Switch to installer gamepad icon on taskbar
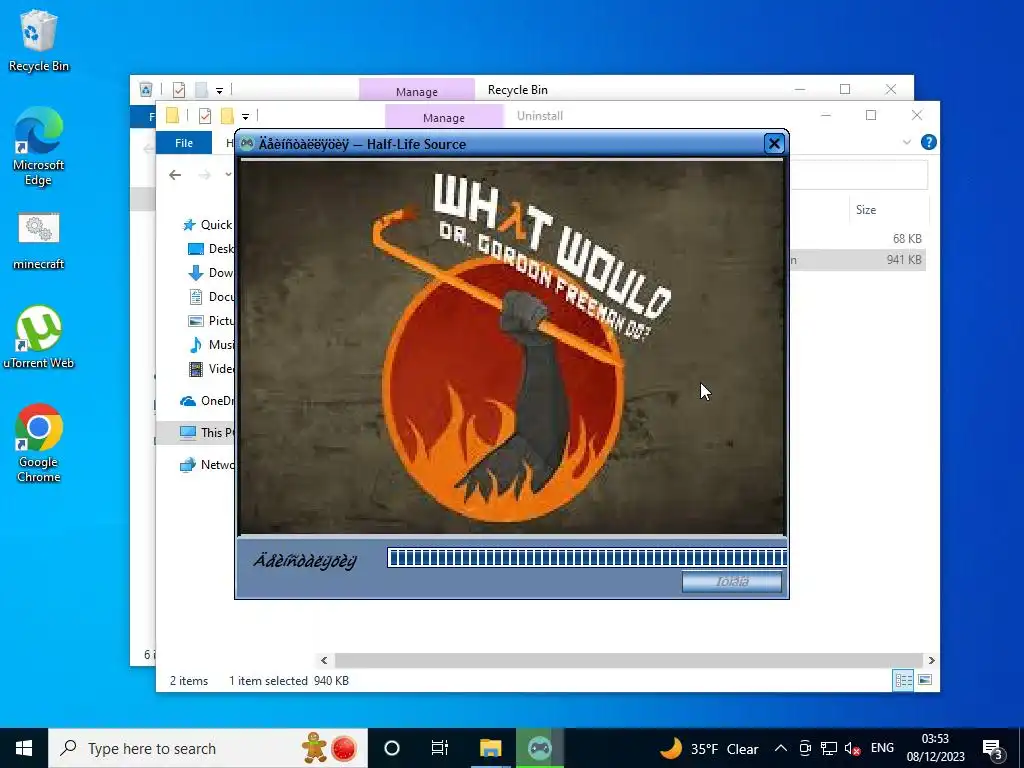 coord(539,748)
